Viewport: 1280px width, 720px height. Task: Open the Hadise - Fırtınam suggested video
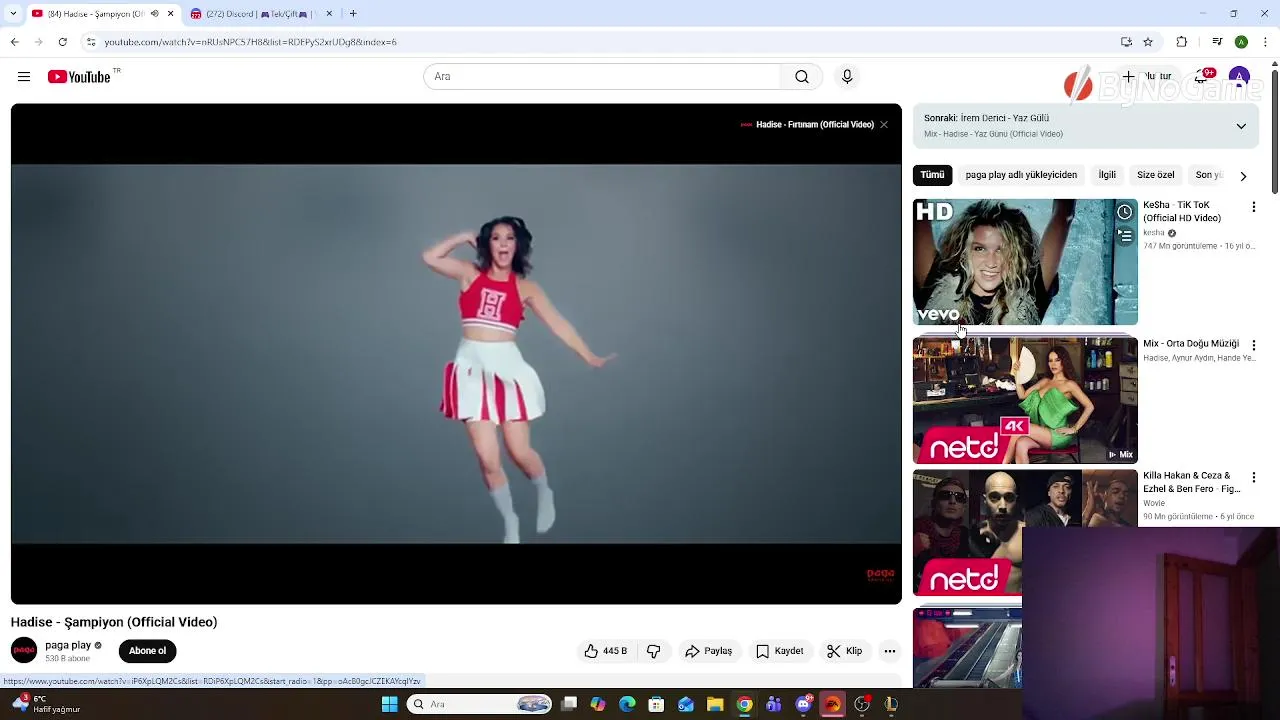click(x=814, y=125)
